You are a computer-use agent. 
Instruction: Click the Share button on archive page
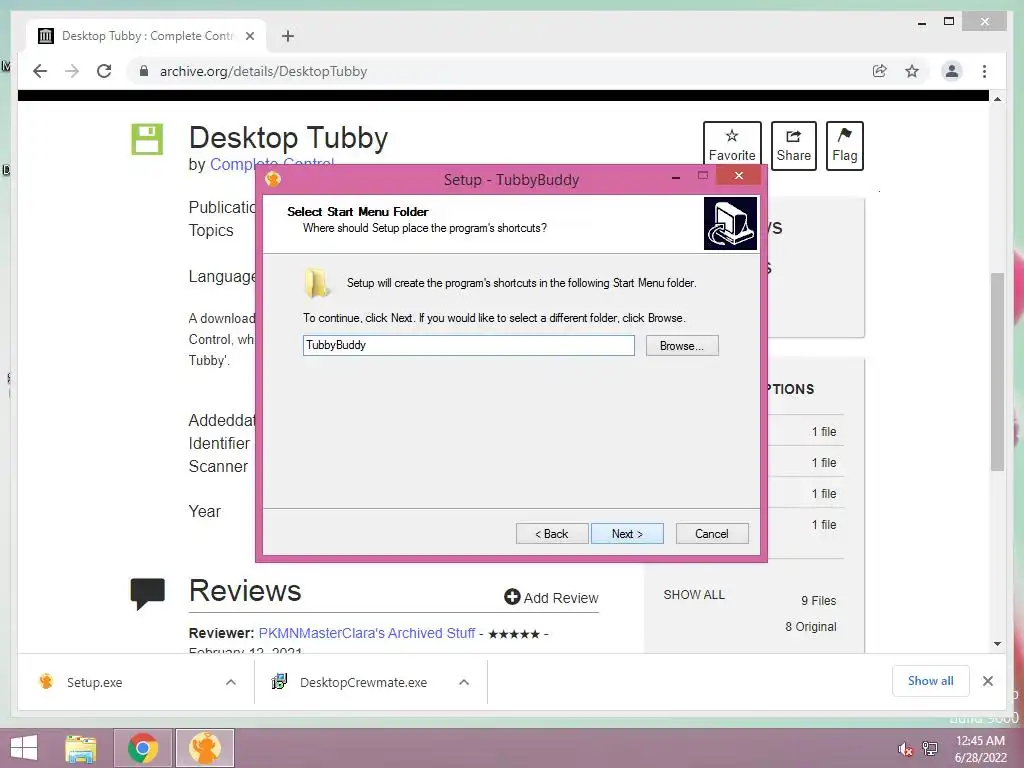[x=793, y=146]
